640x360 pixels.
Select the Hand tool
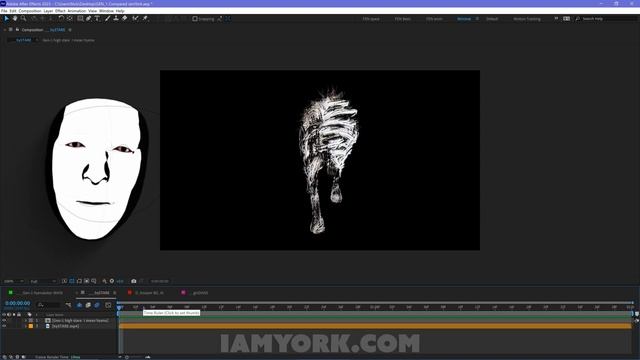tap(15, 18)
